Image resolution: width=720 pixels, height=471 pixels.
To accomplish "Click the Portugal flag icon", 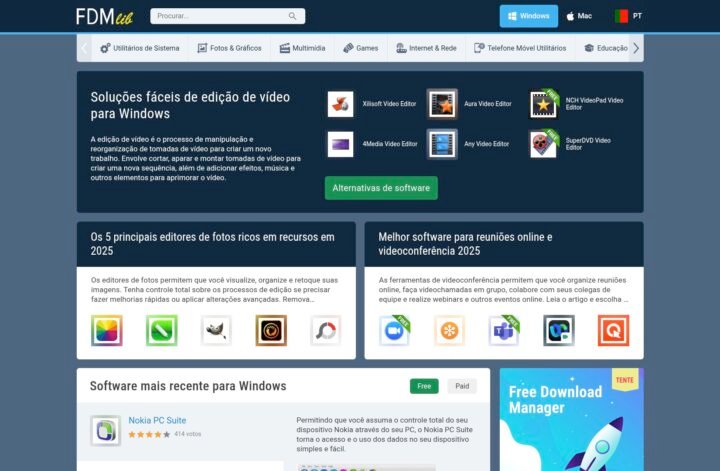I will (621, 16).
